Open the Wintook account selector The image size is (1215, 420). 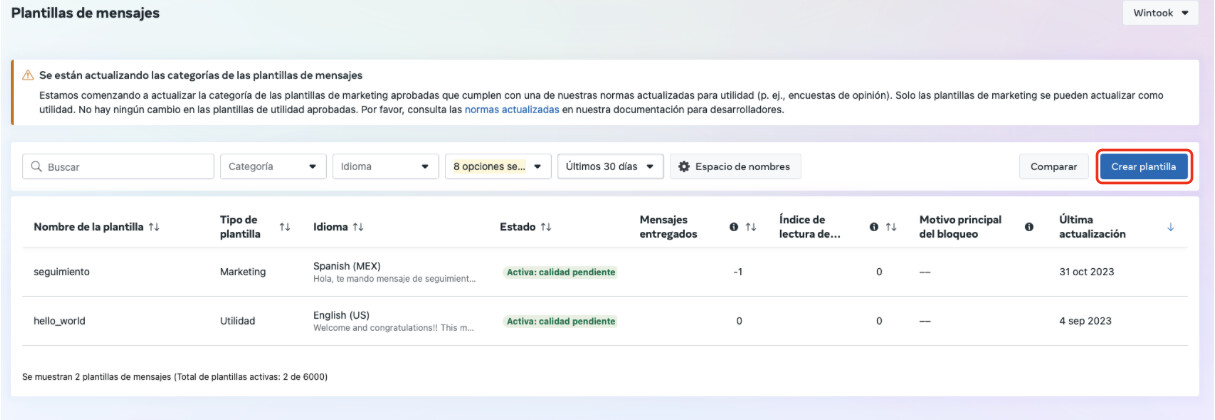tap(1160, 13)
